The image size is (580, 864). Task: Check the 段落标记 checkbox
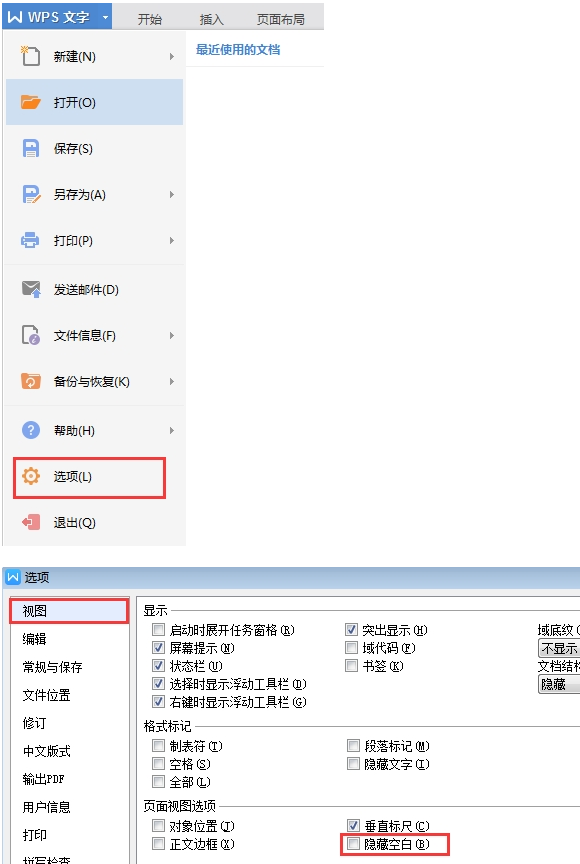tap(353, 746)
